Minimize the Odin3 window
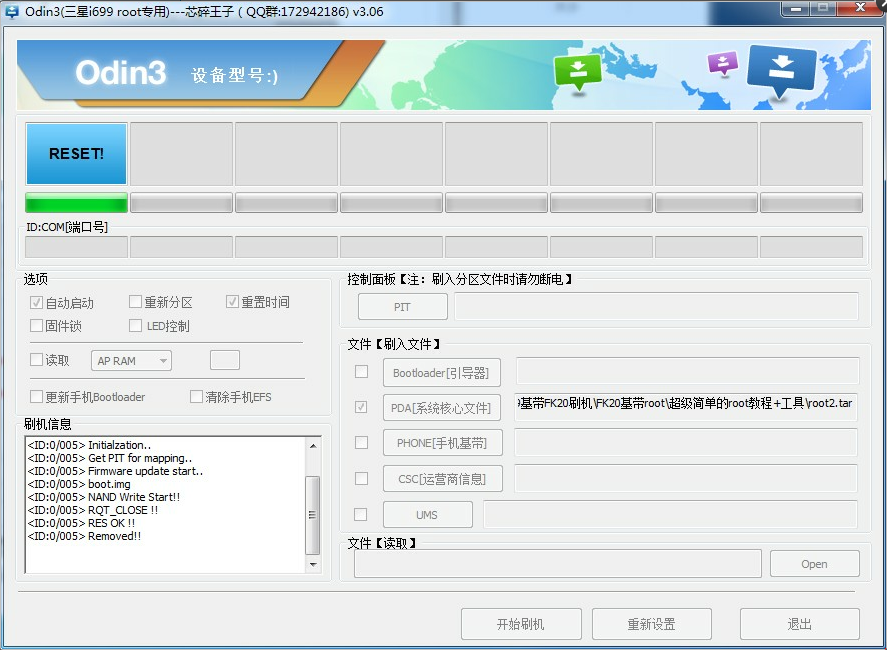Screen dimensions: 887x650 [x=796, y=8]
